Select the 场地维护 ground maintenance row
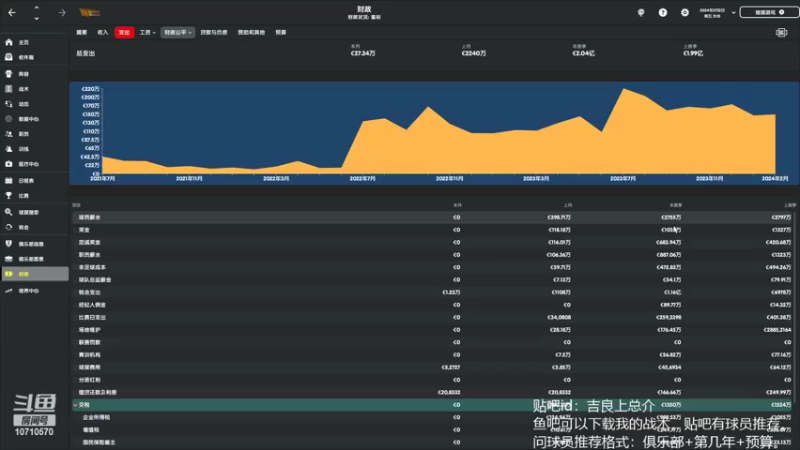Screen dimensions: 800x450 point(432,330)
